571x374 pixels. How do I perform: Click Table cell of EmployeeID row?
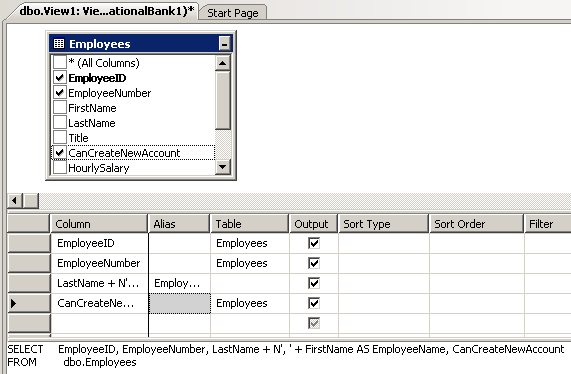(x=250, y=243)
